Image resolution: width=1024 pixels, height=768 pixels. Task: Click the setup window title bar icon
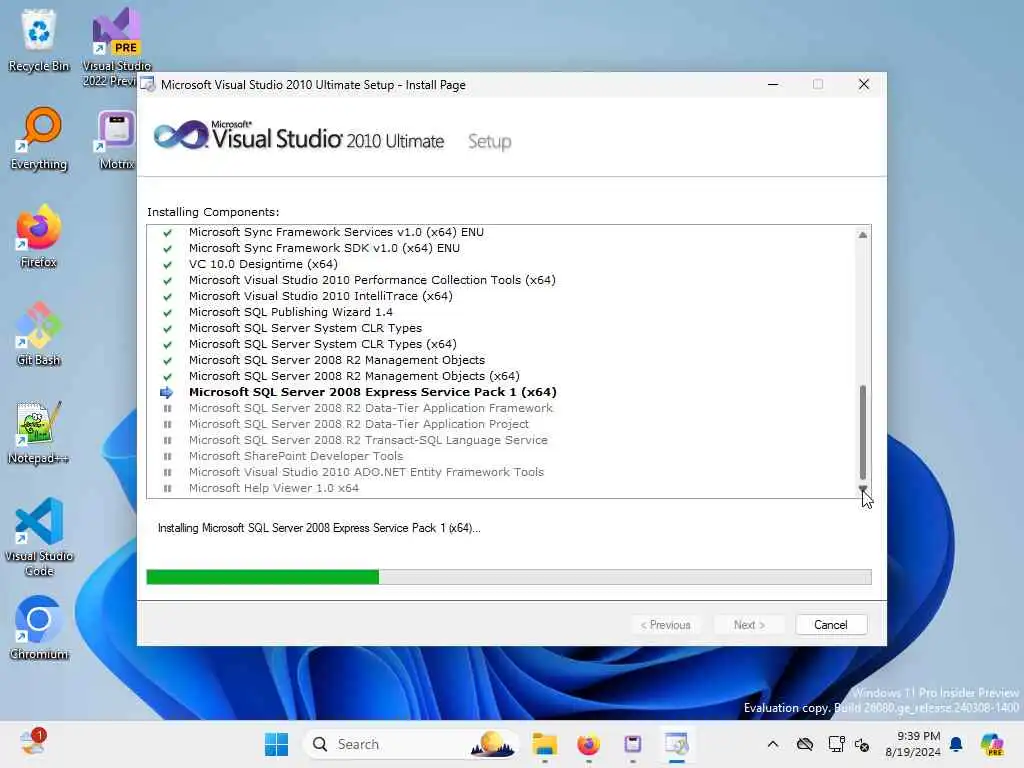tap(148, 84)
